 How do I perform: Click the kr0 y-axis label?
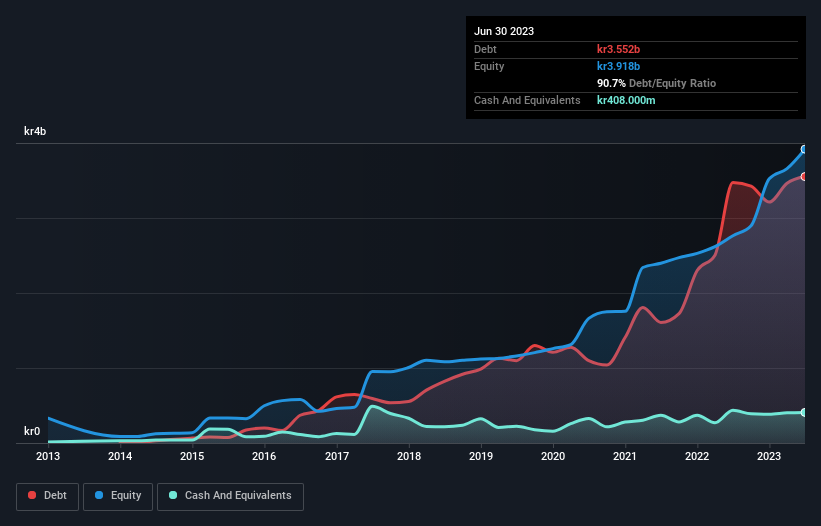[32, 431]
